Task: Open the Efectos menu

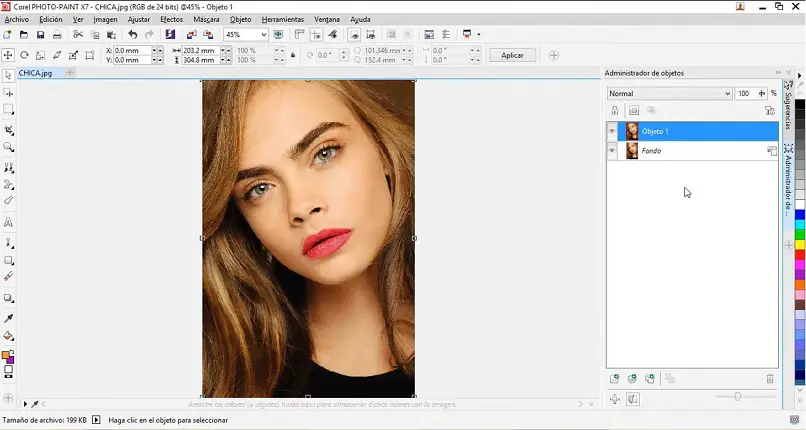Action: coord(171,20)
